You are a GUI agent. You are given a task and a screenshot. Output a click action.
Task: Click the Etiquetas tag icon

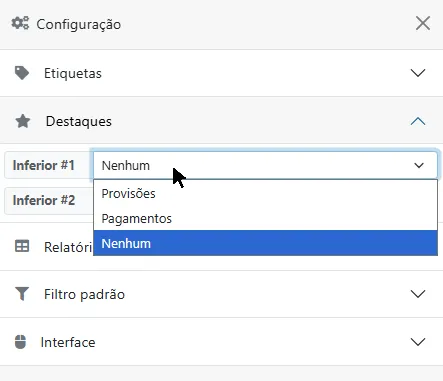pyautogui.click(x=22, y=73)
